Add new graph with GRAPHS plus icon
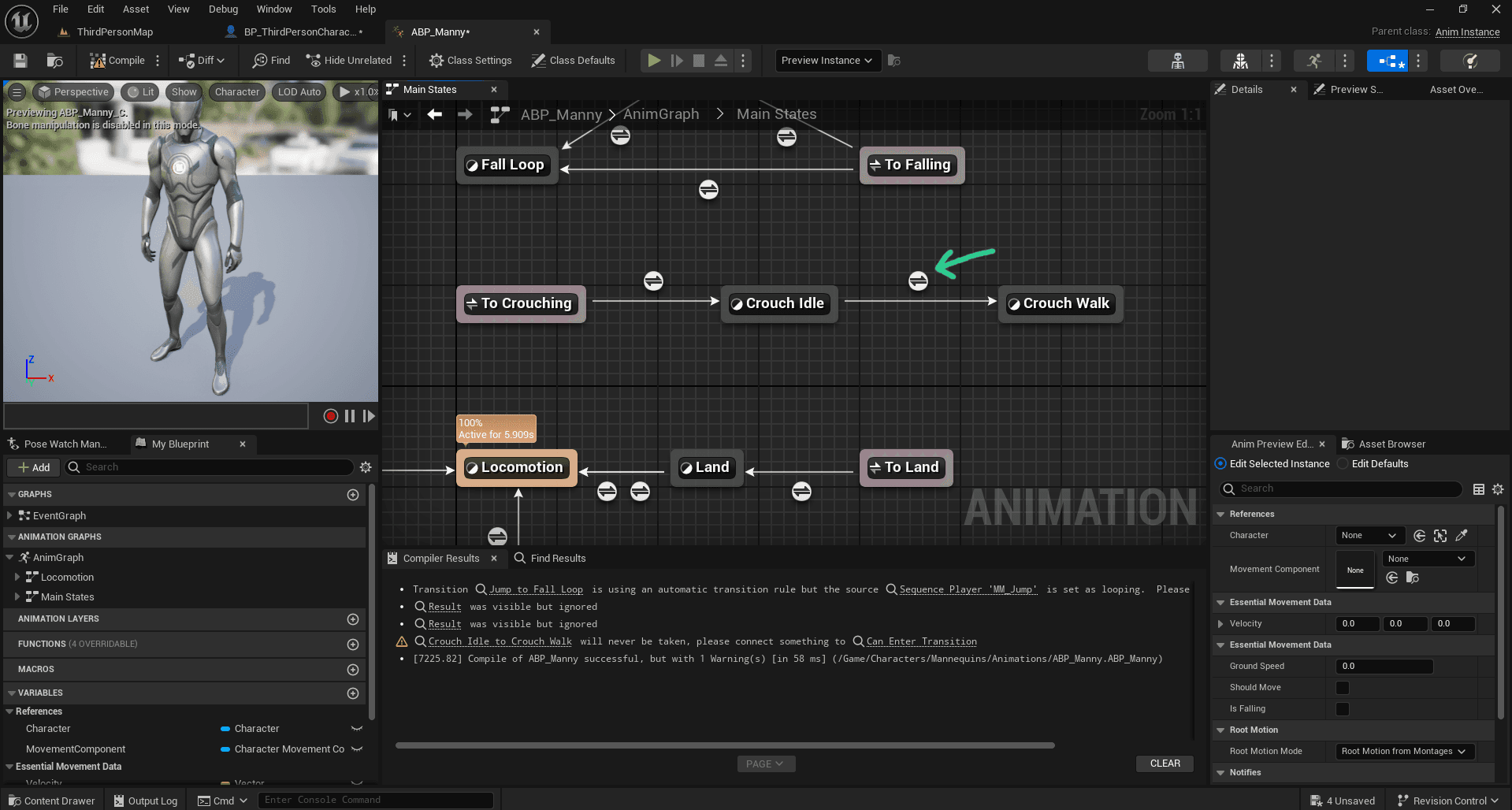The height and width of the screenshot is (810, 1512). (353, 495)
